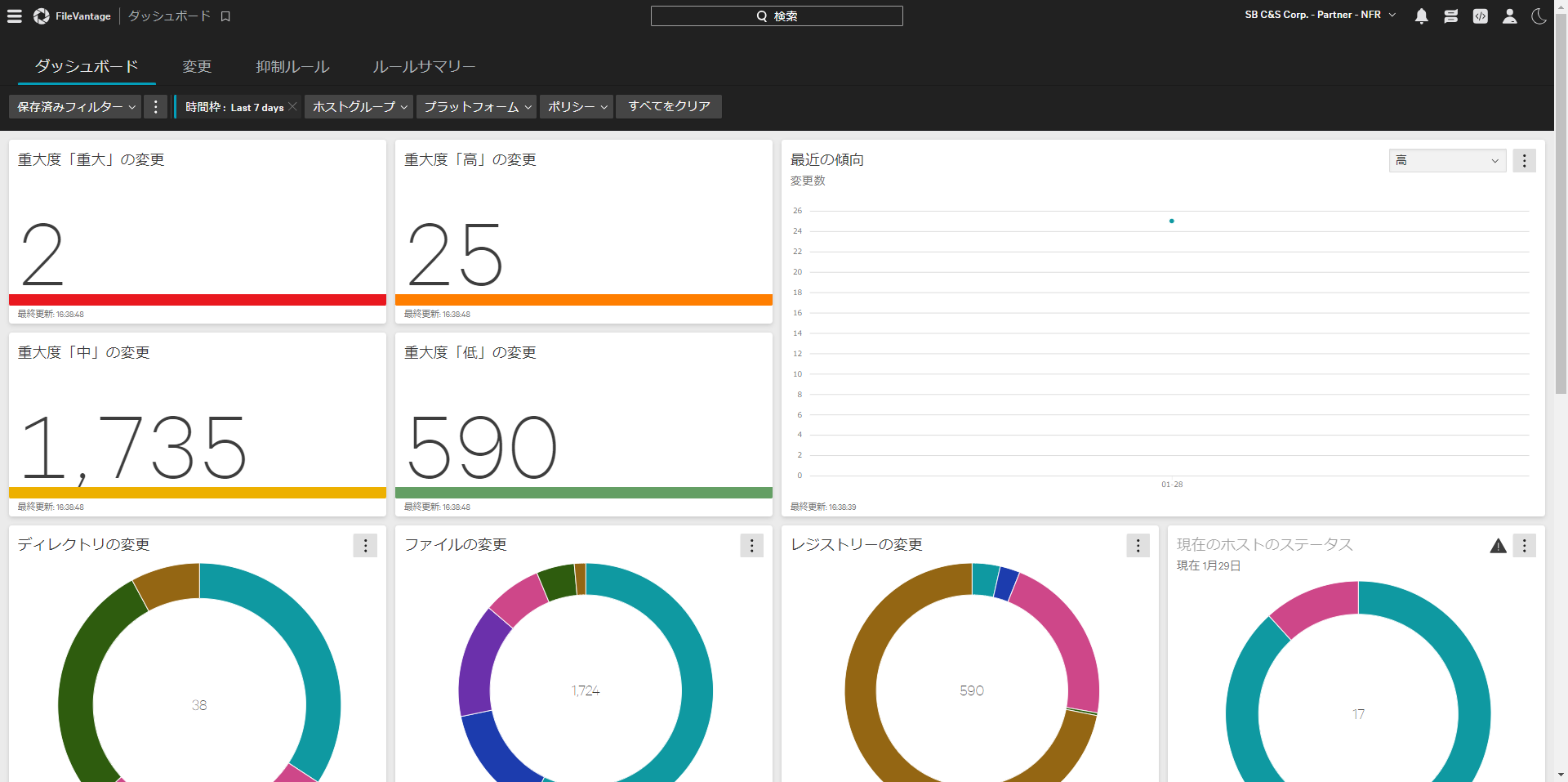Switch to the ルールサマリー tab
Screen dimensions: 1568x782
coord(424,67)
